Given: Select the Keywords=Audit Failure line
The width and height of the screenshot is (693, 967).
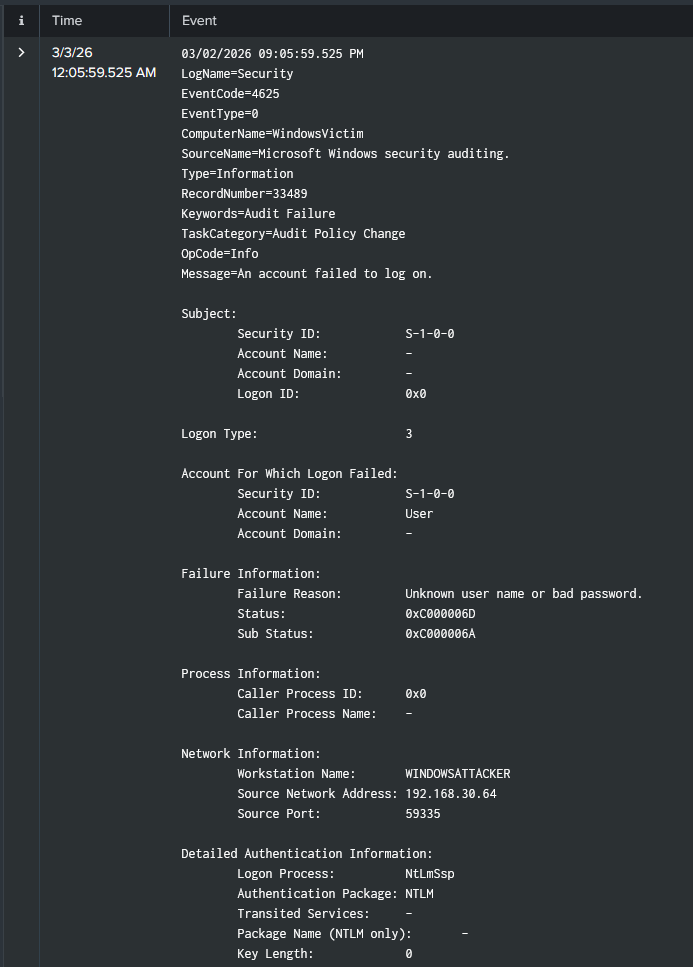Looking at the screenshot, I should [258, 213].
